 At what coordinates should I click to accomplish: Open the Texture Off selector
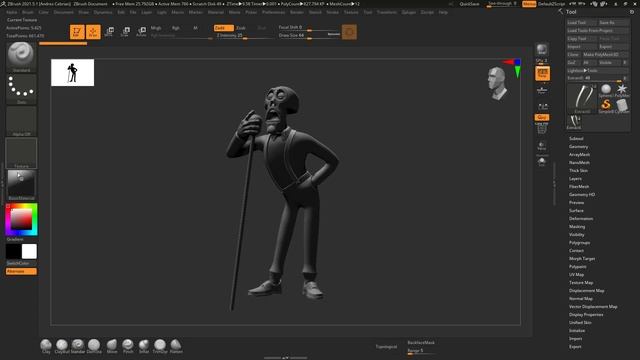pyautogui.click(x=21, y=153)
